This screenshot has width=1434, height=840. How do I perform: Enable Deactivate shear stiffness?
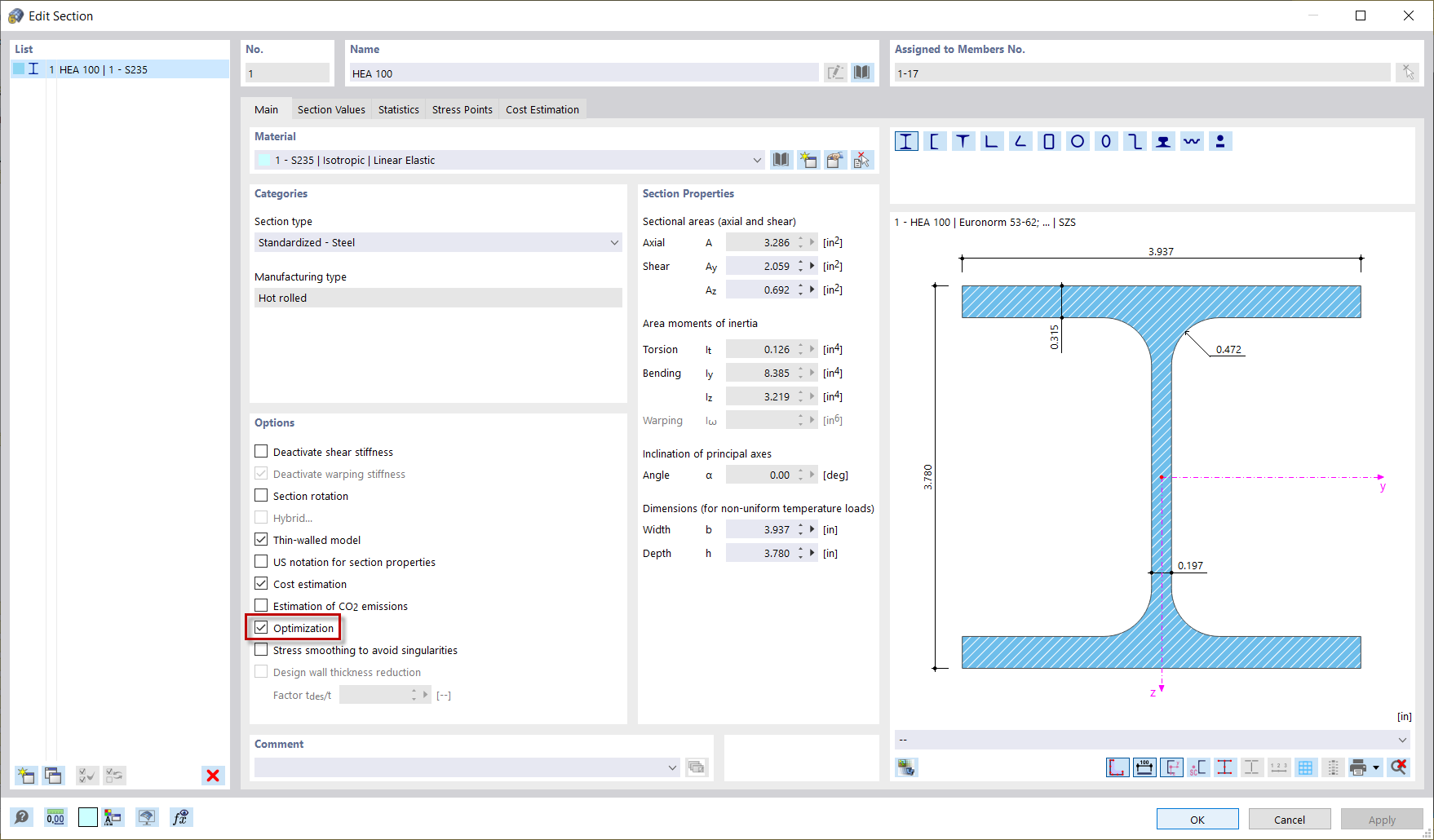coord(261,451)
